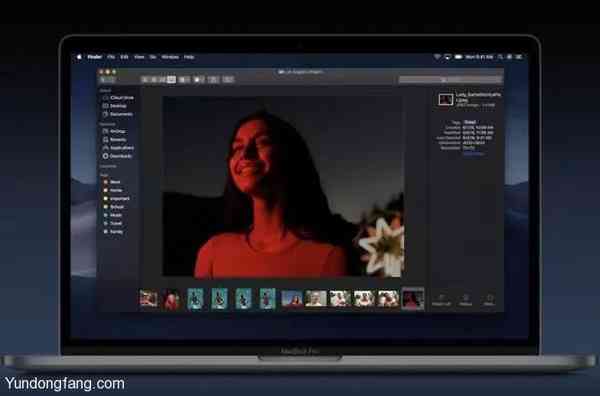Click the large gallery preview photo
The height and width of the screenshot is (396, 600).
[283, 186]
